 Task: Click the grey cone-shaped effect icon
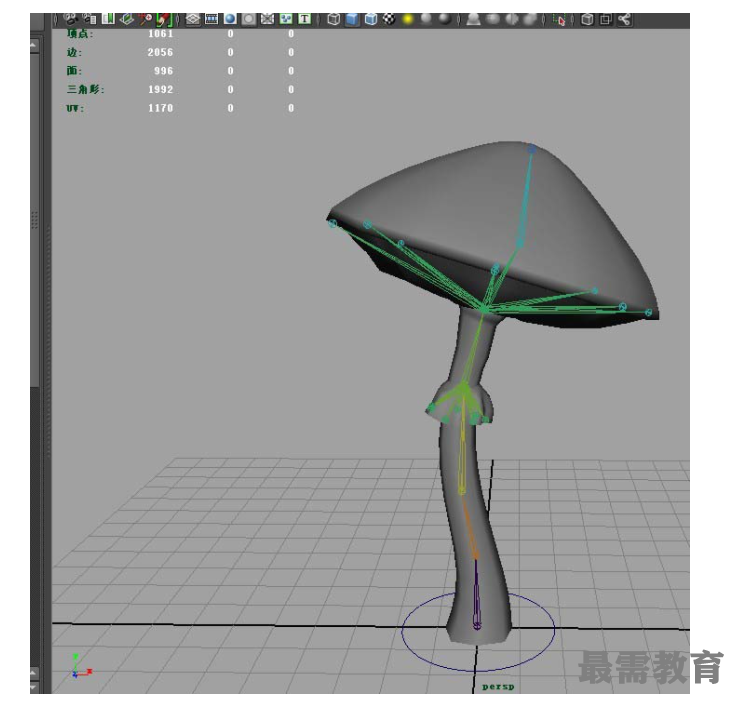pyautogui.click(x=473, y=19)
